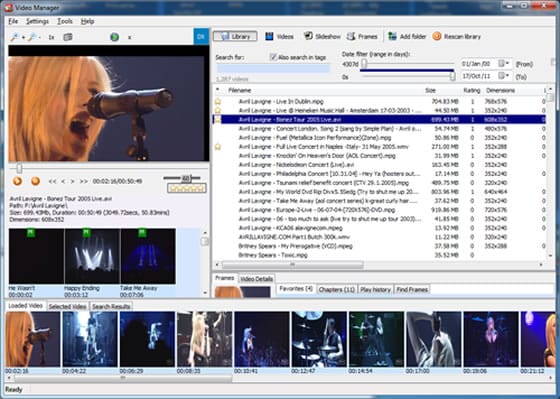Open the From date calendar dropdown
The image size is (560, 399).
504,64
